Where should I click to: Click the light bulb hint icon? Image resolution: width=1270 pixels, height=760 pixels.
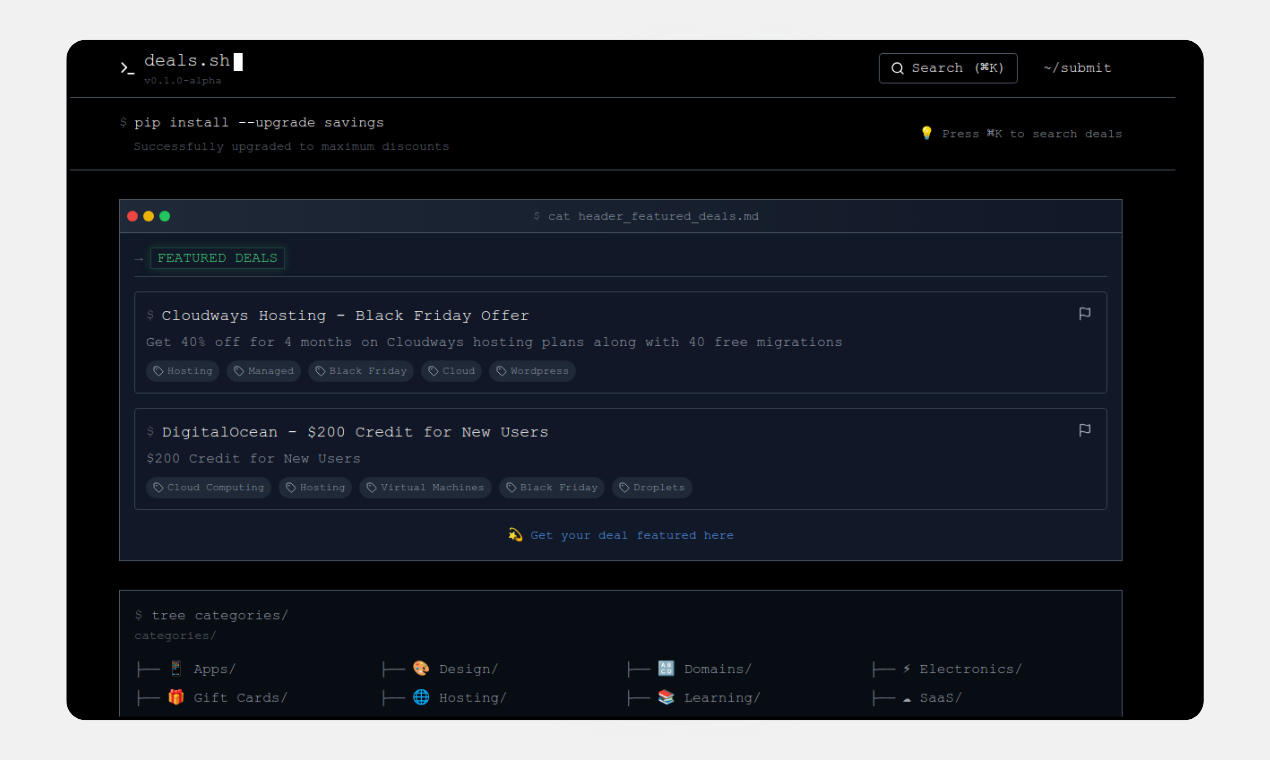[x=926, y=133]
